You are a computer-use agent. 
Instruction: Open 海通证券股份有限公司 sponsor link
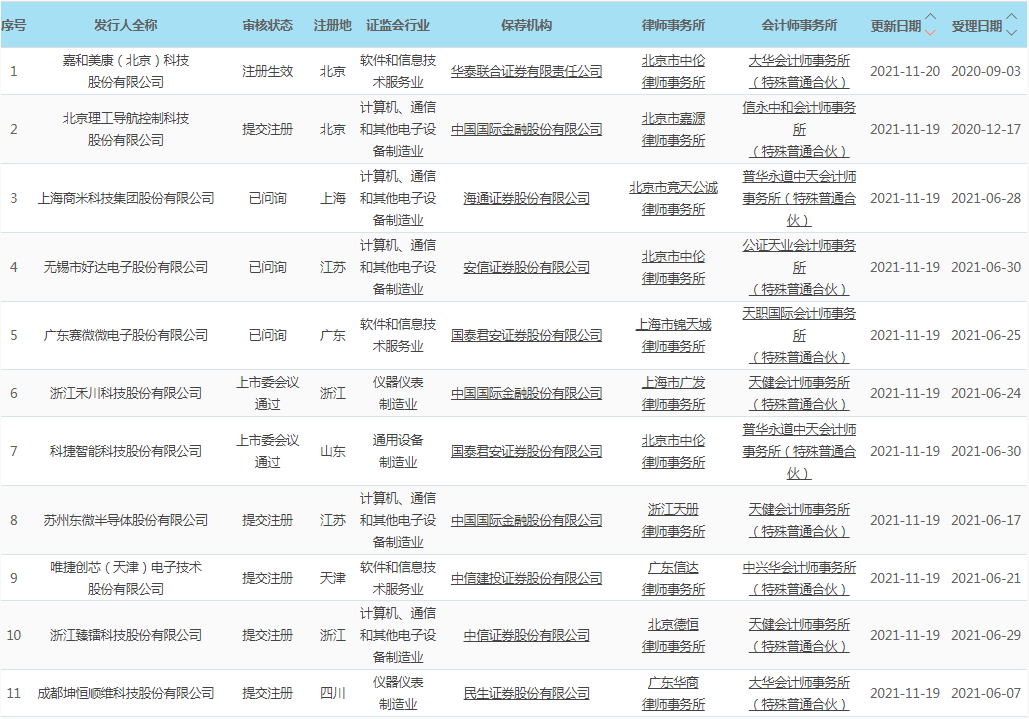(526, 198)
